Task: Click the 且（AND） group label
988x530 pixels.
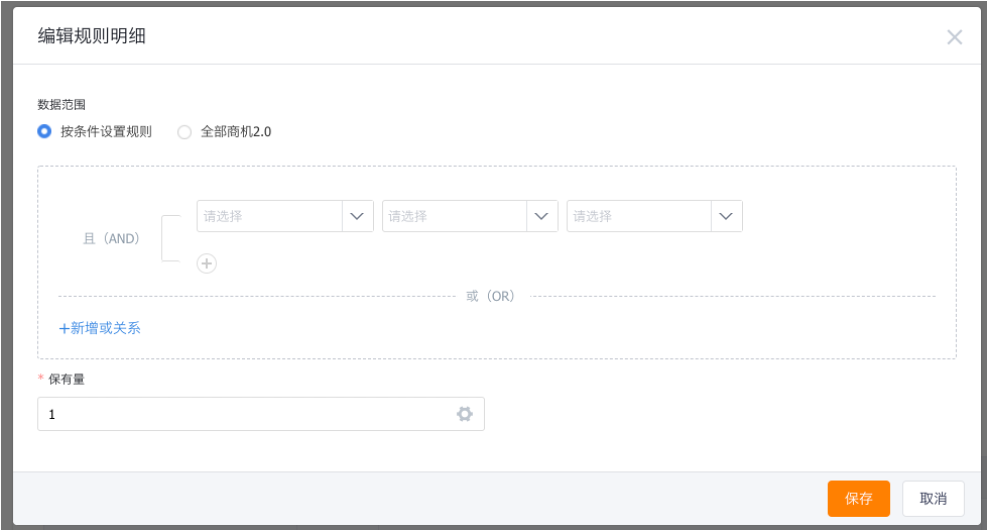Action: 111,239
